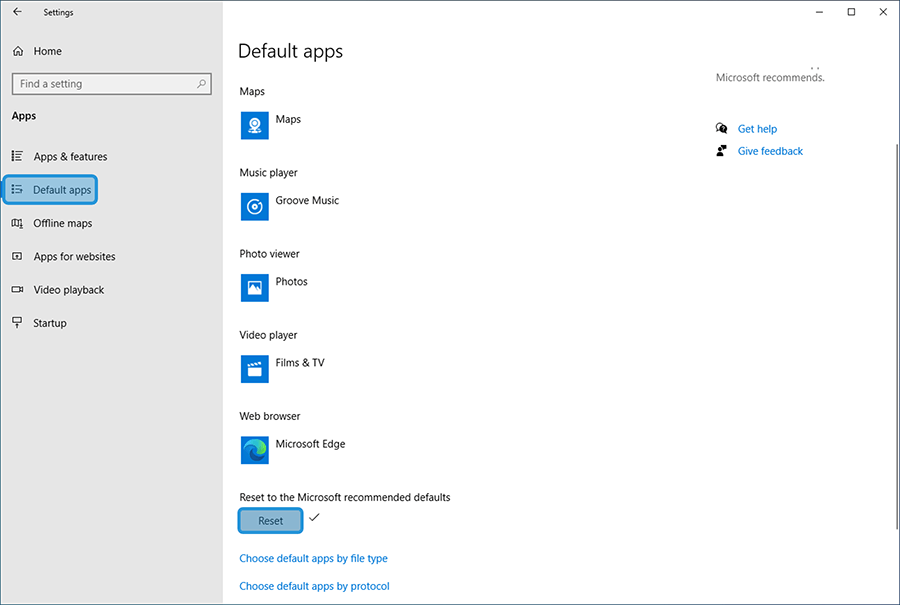Click the search magnifier icon in Find a setting
Image resolution: width=900 pixels, height=605 pixels.
(x=201, y=84)
